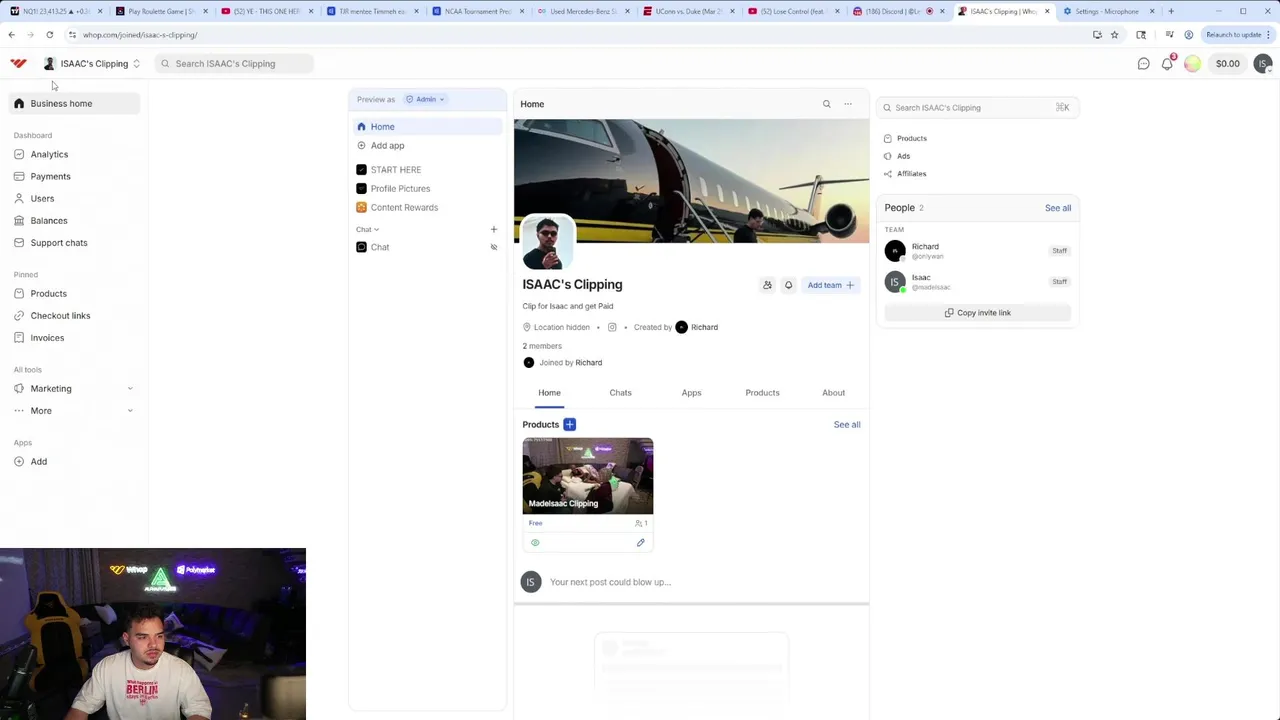Open the Profile Pictures app
Viewport: 1280px width, 720px height.
click(400, 189)
